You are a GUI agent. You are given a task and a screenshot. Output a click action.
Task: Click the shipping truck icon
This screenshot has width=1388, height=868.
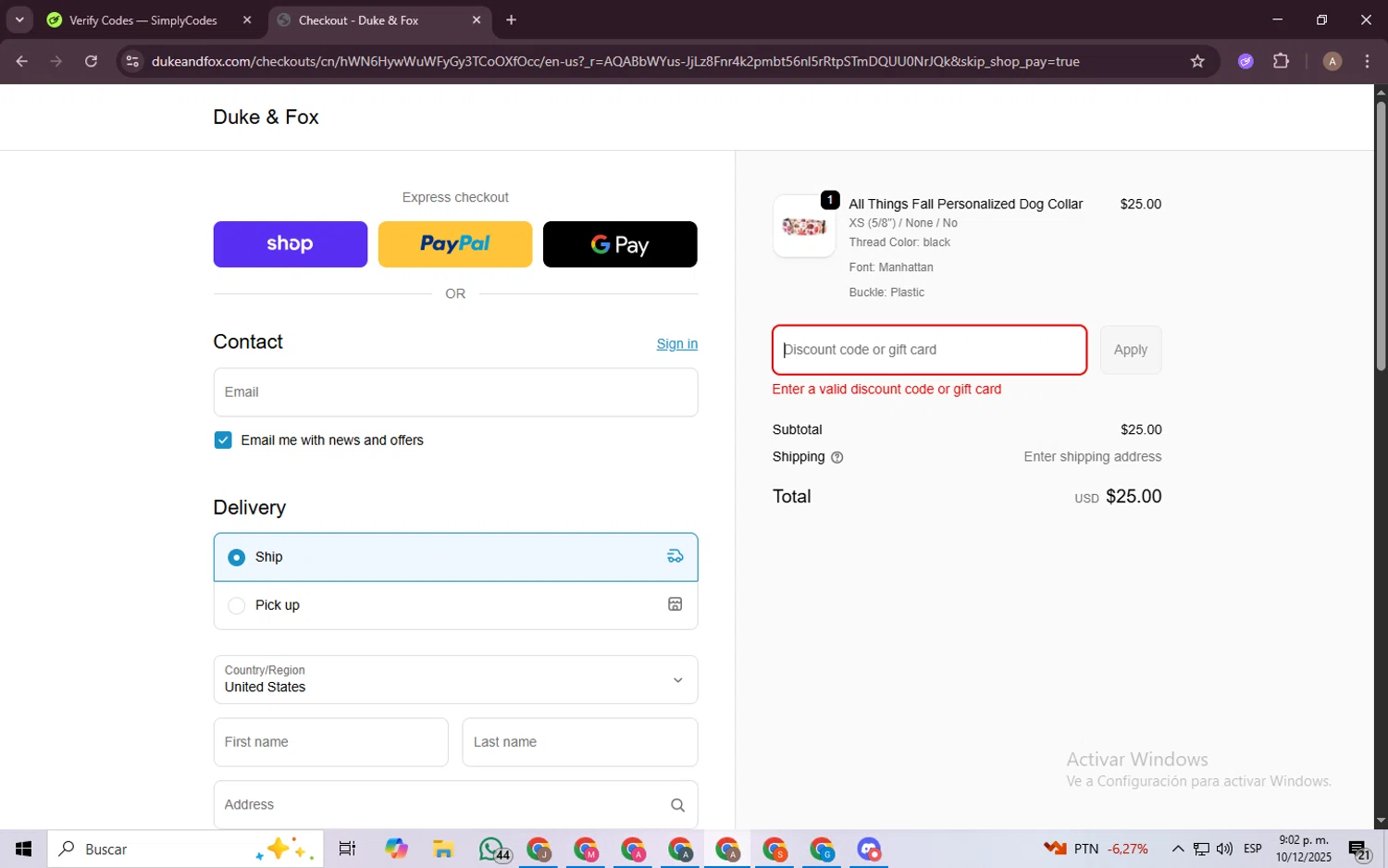(x=675, y=556)
